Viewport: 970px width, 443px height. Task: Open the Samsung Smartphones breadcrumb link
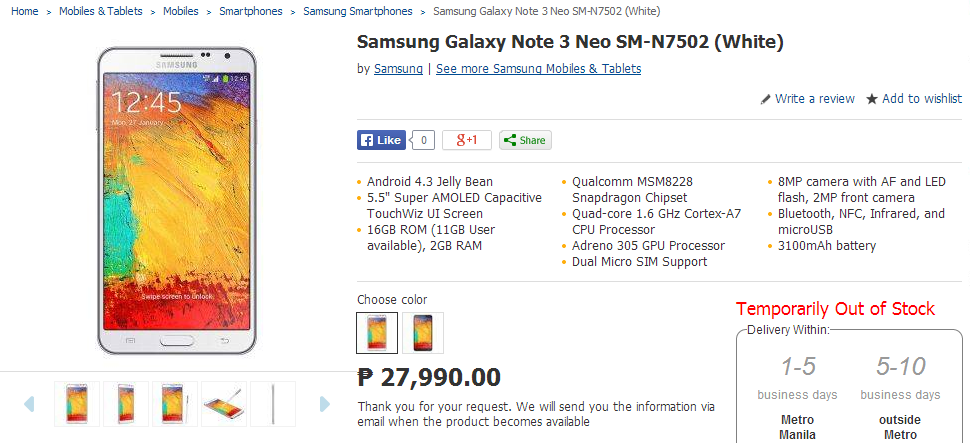point(357,11)
